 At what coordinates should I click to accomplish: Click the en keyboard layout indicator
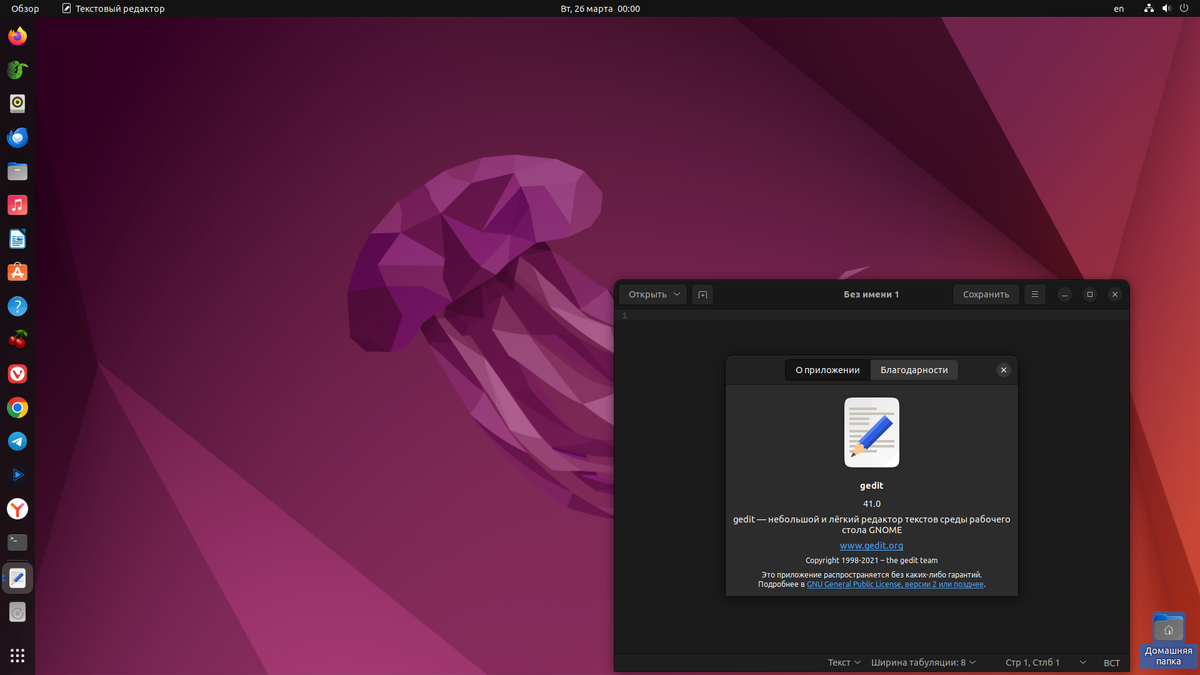[x=1118, y=8]
